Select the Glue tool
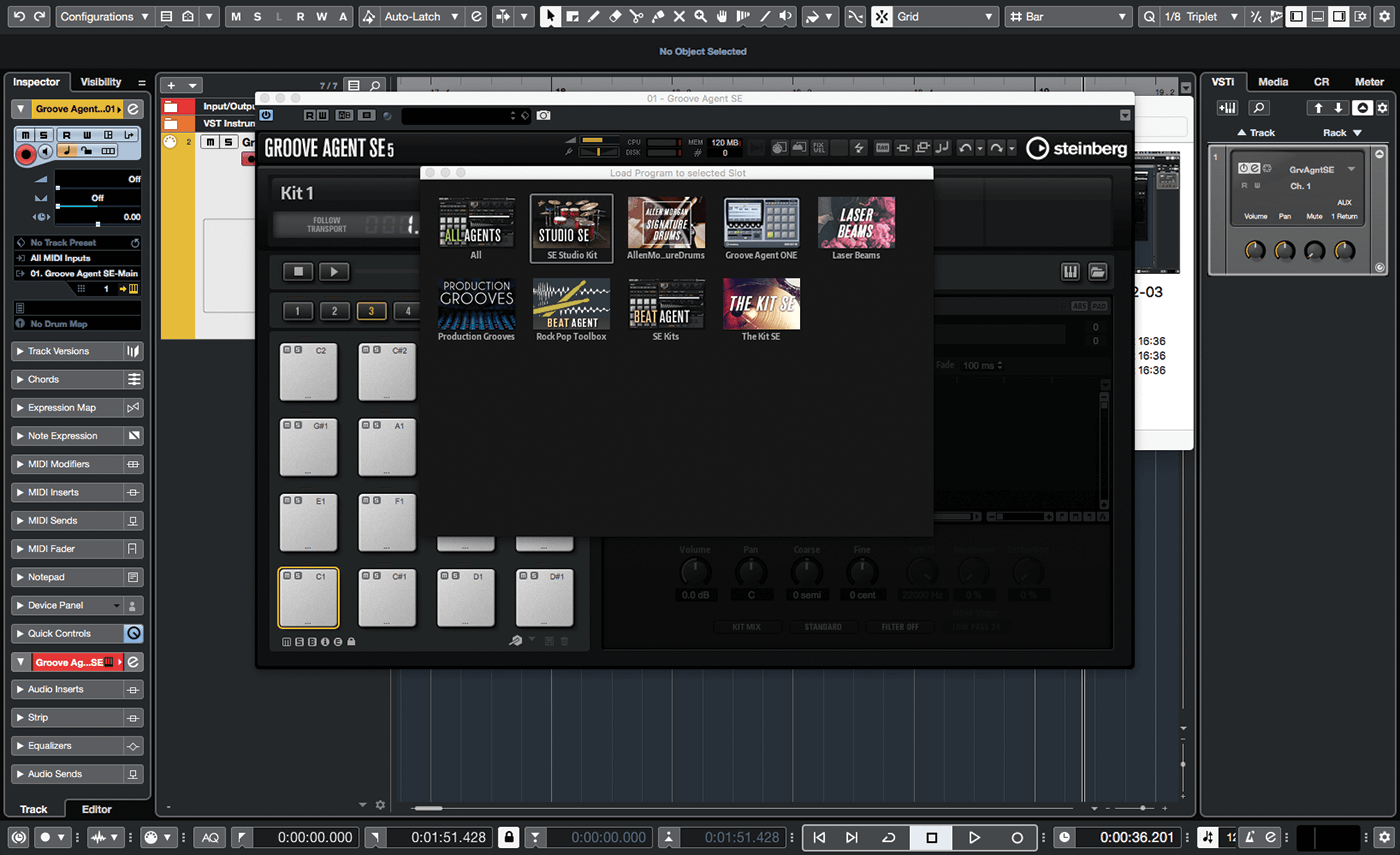 pyautogui.click(x=658, y=17)
